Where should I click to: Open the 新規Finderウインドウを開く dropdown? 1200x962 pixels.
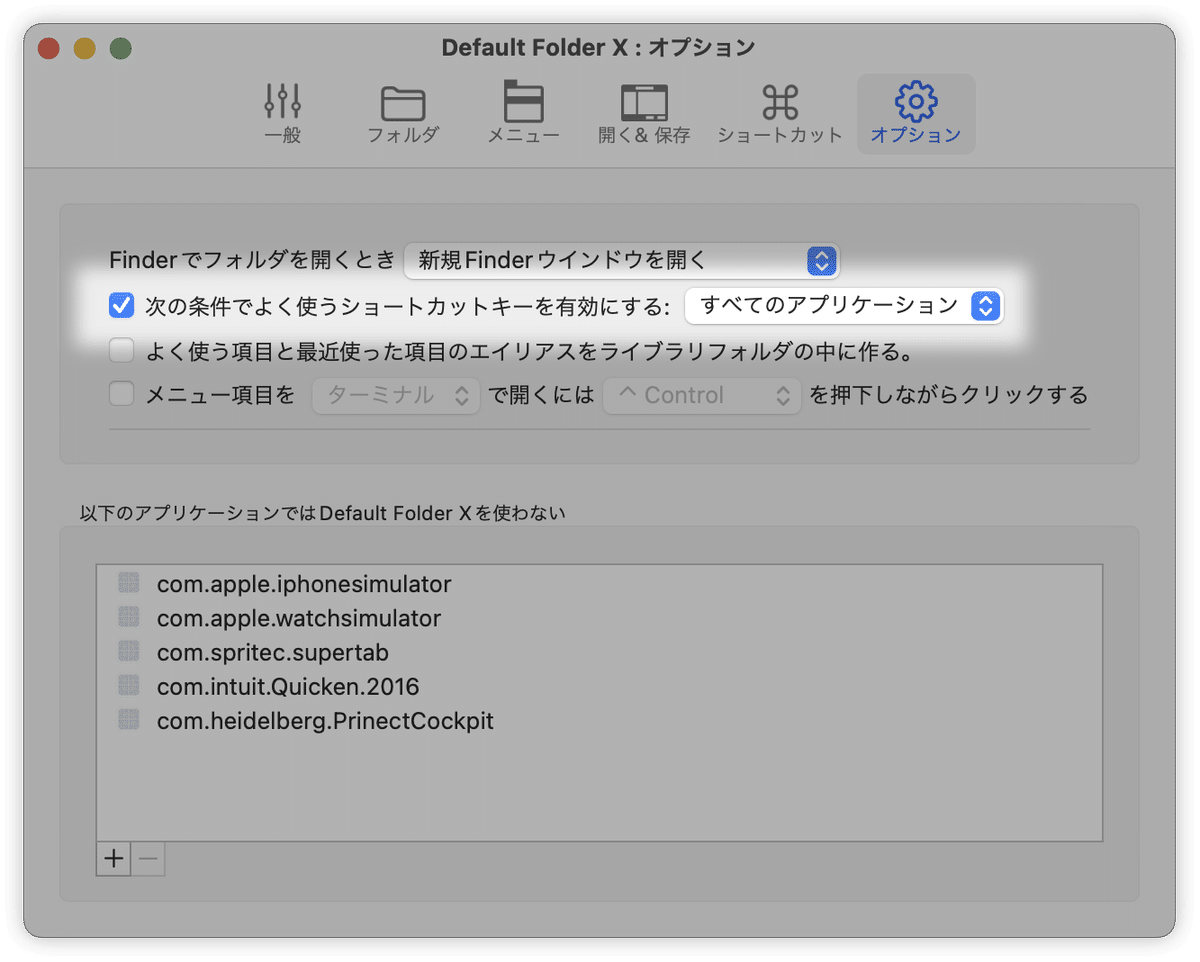click(622, 261)
